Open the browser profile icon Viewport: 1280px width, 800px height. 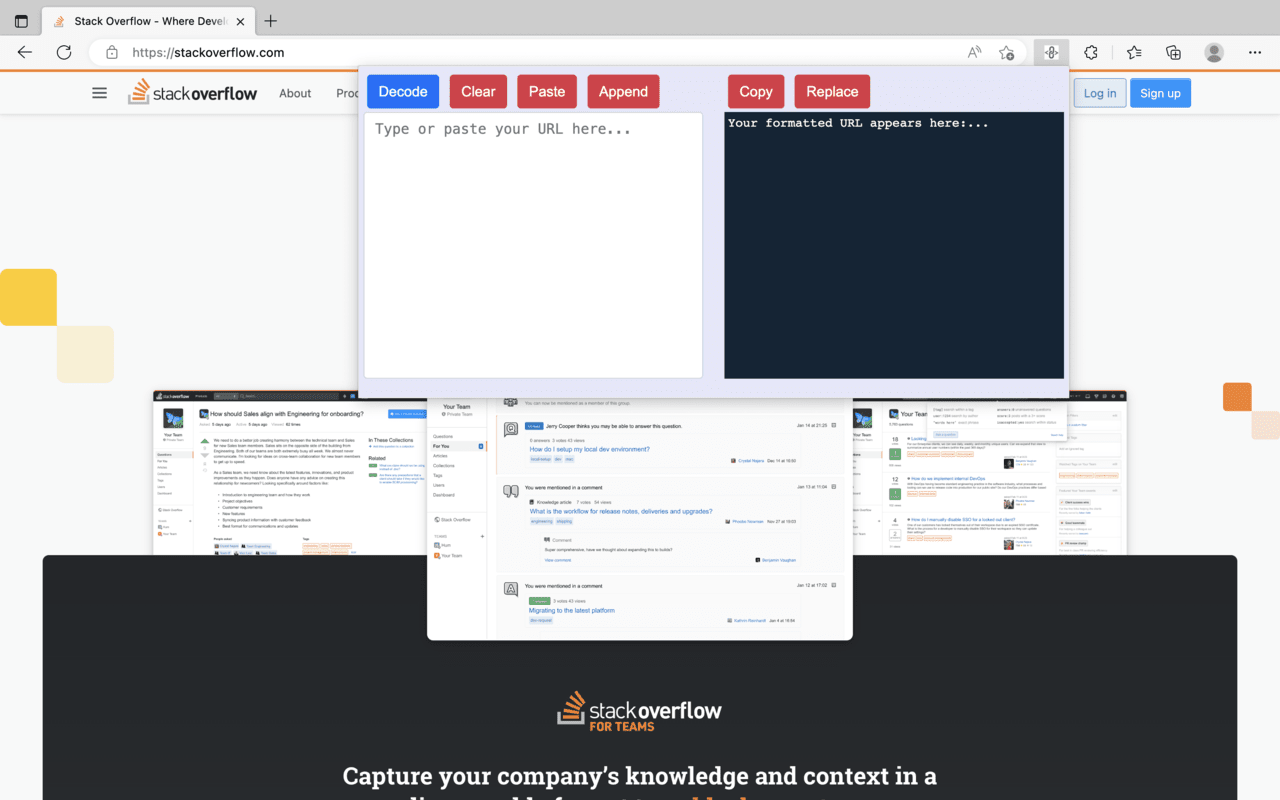pos(1214,53)
